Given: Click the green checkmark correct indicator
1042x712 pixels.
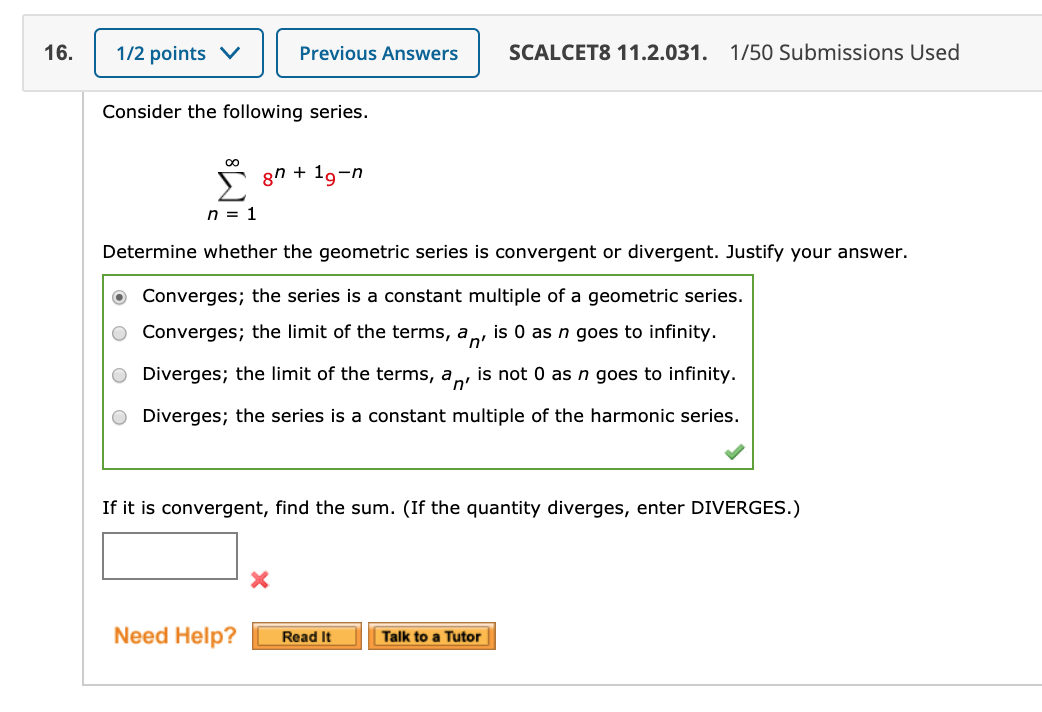Looking at the screenshot, I should coord(733,452).
